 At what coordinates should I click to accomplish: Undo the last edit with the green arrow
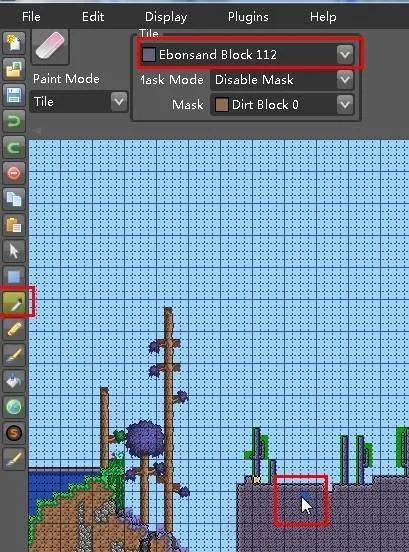[14, 121]
